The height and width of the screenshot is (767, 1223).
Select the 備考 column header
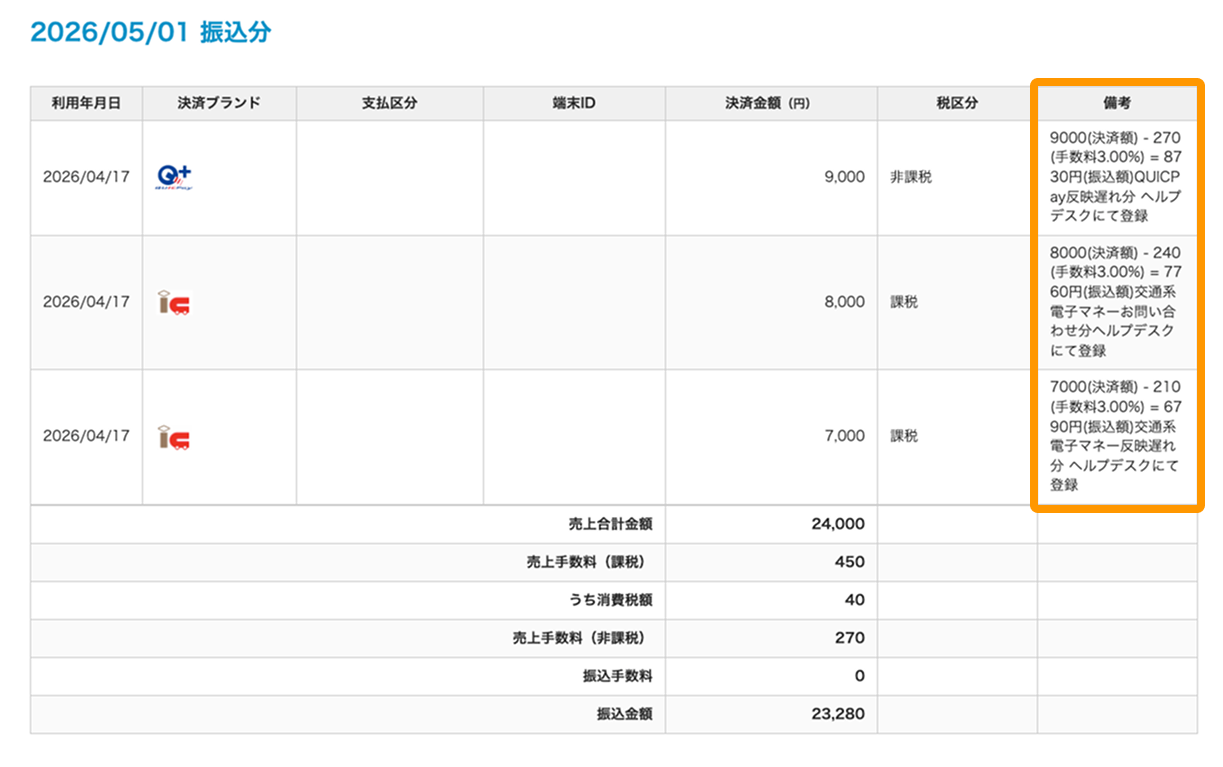coord(1117,103)
